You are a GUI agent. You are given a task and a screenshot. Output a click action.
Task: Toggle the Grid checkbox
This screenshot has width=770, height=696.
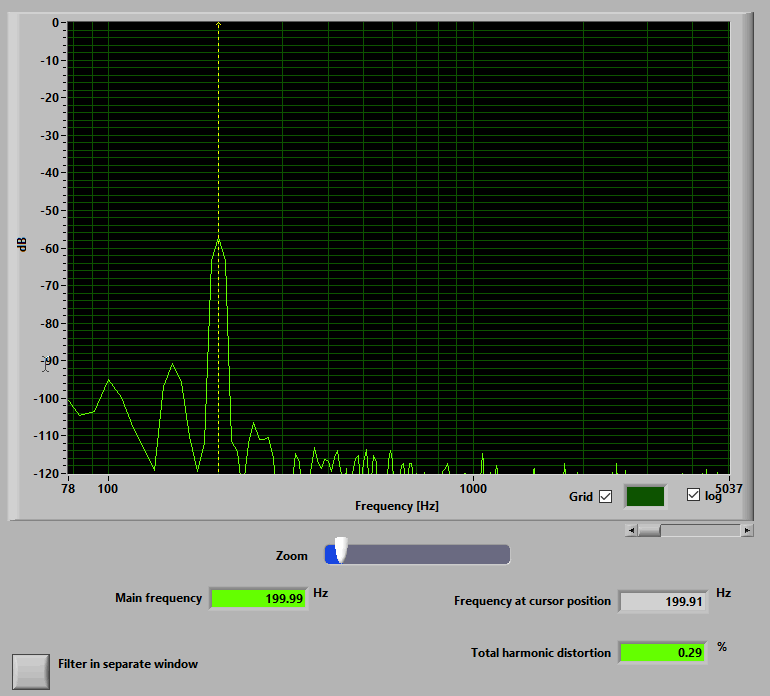tap(605, 497)
